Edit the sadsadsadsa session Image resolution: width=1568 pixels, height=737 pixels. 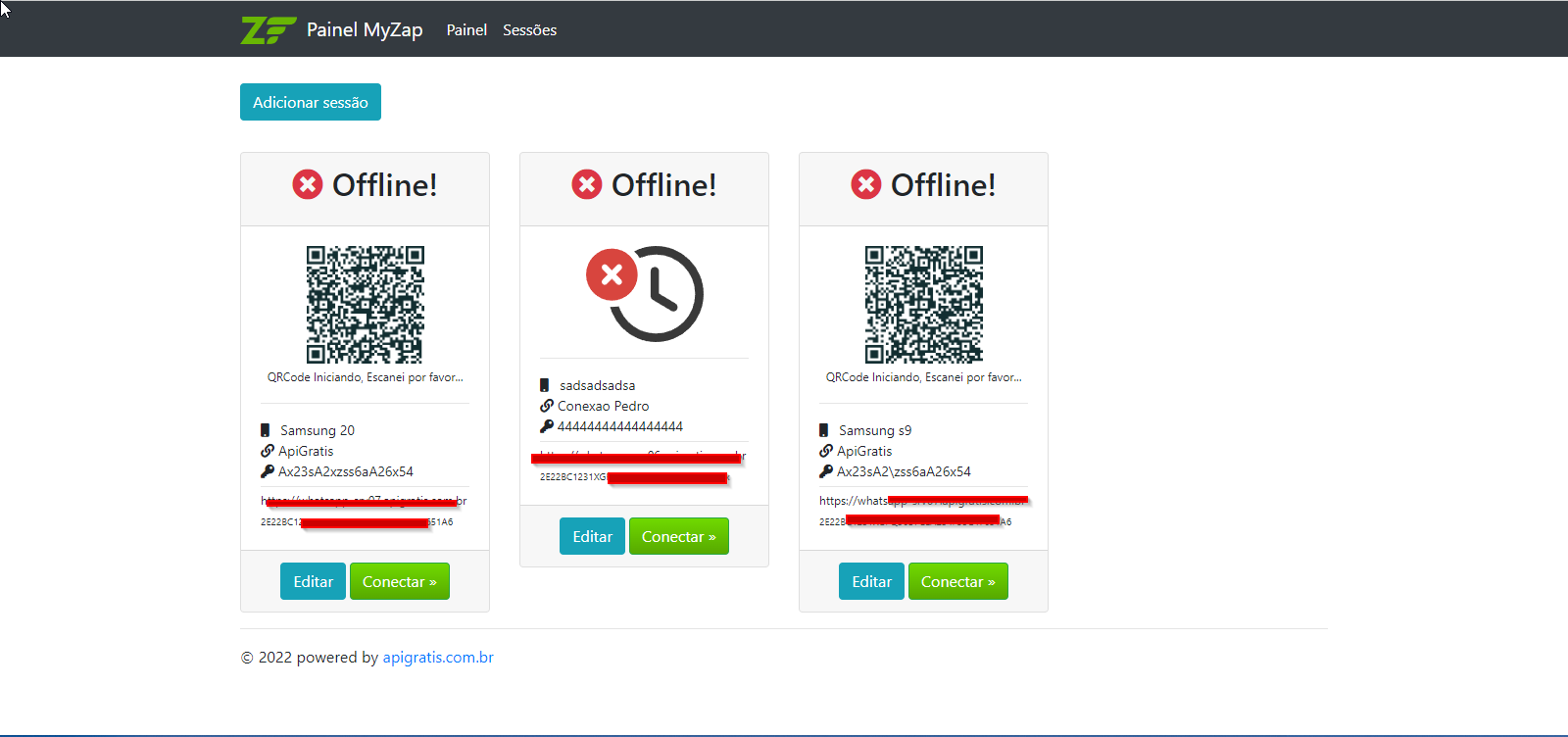click(593, 536)
